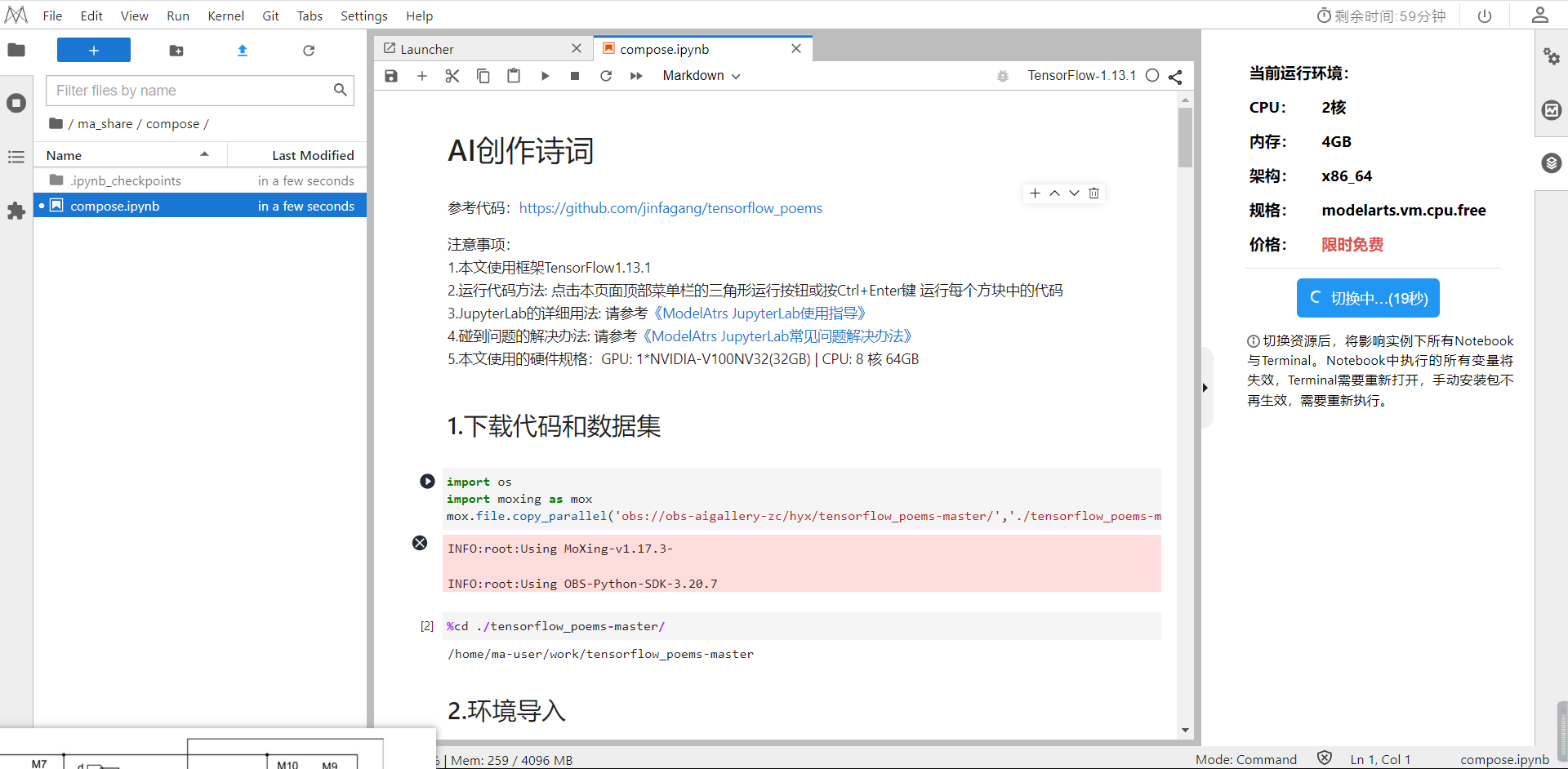Viewport: 1568px width, 769px height.
Task: Close the compose.ipynb tab
Action: 796,48
